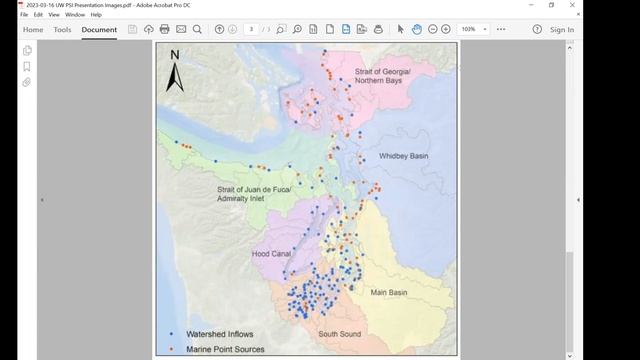Image resolution: width=640 pixels, height=360 pixels.
Task: Click the single page view icon
Action: coord(330,29)
